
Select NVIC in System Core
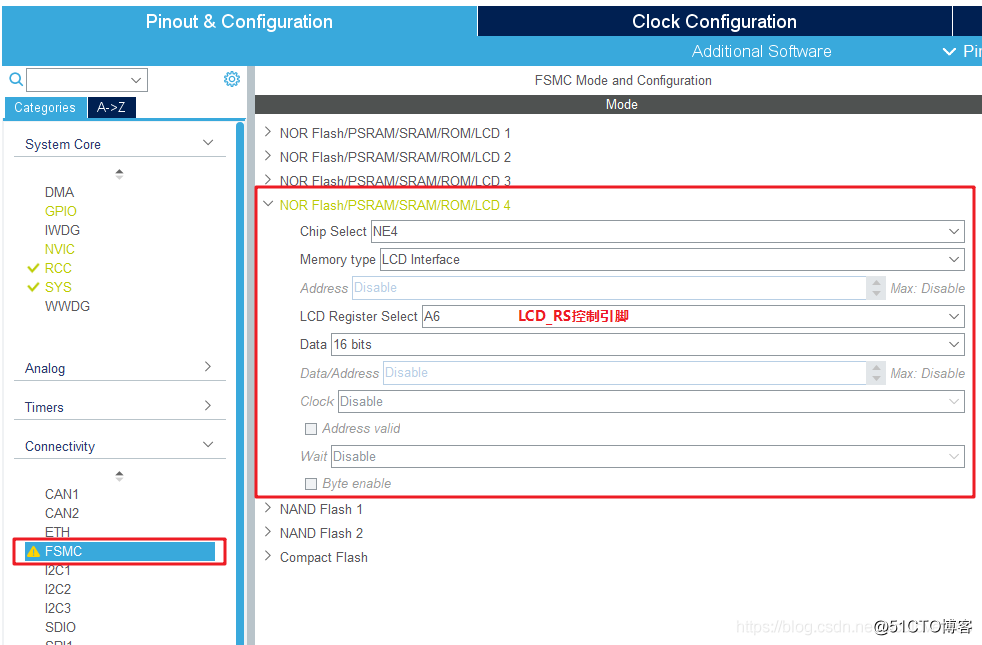(59, 249)
